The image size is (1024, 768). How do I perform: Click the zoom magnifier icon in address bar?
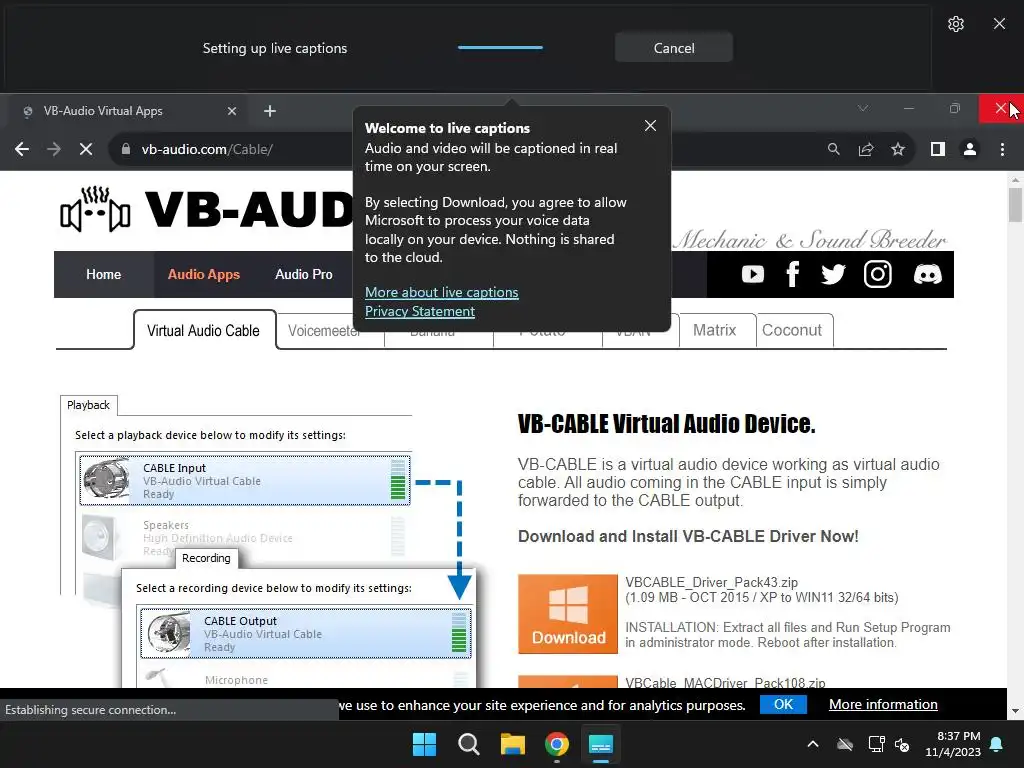coord(833,149)
